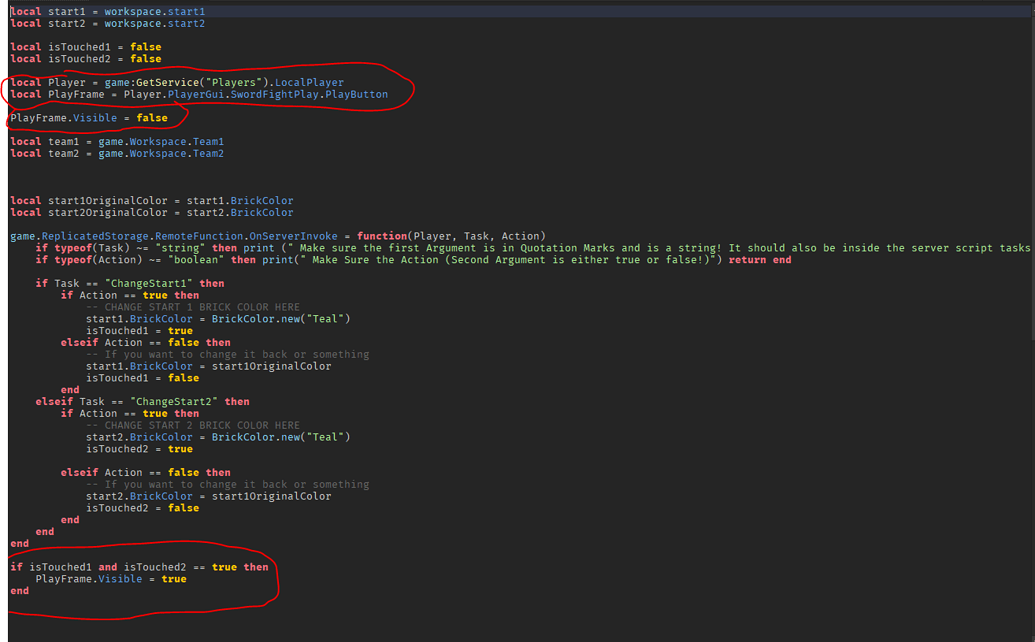Click the 'PlayFrame.Visible = false' statement

click(x=89, y=118)
